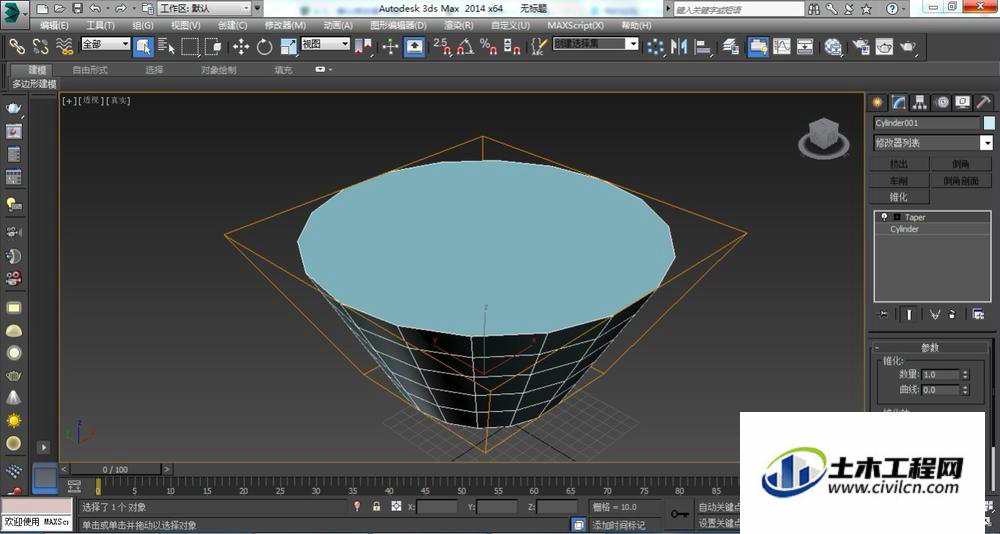Screen dimensions: 1000x534
Task: Toggle the Graphite modeling ribbon
Action: (758, 46)
